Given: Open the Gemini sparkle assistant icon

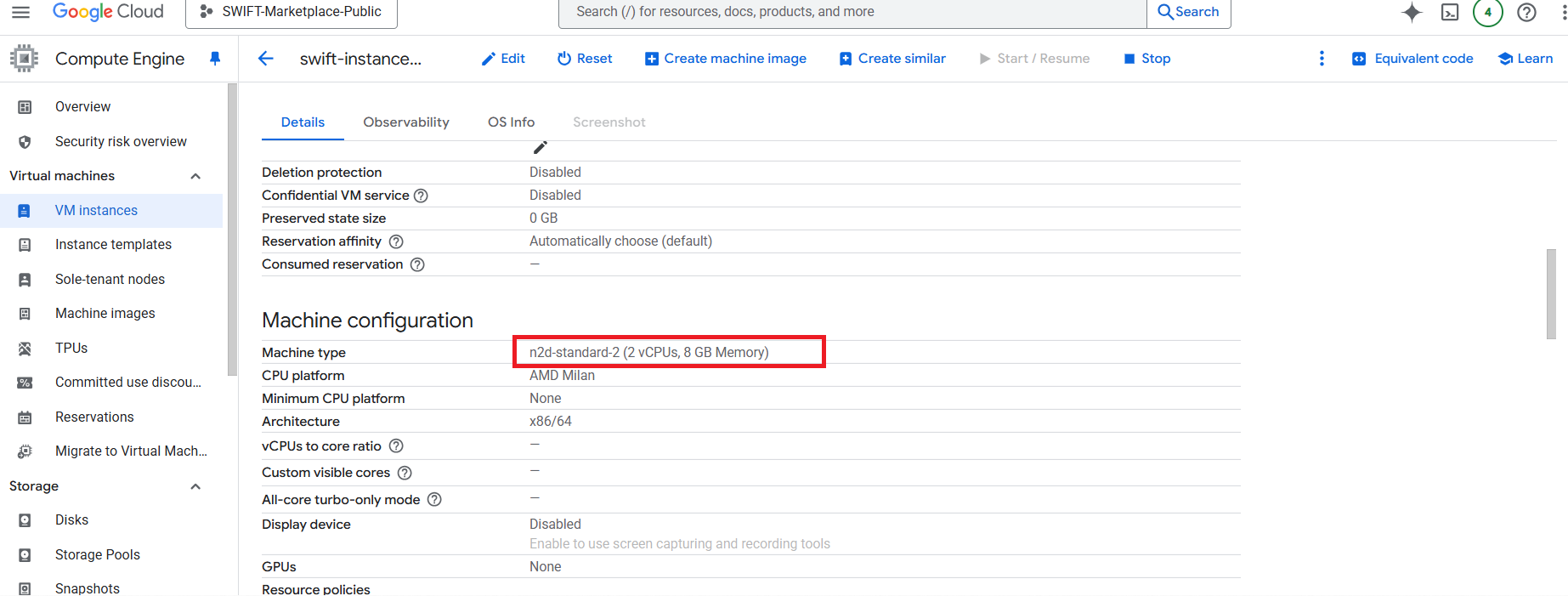Looking at the screenshot, I should click(x=1412, y=12).
